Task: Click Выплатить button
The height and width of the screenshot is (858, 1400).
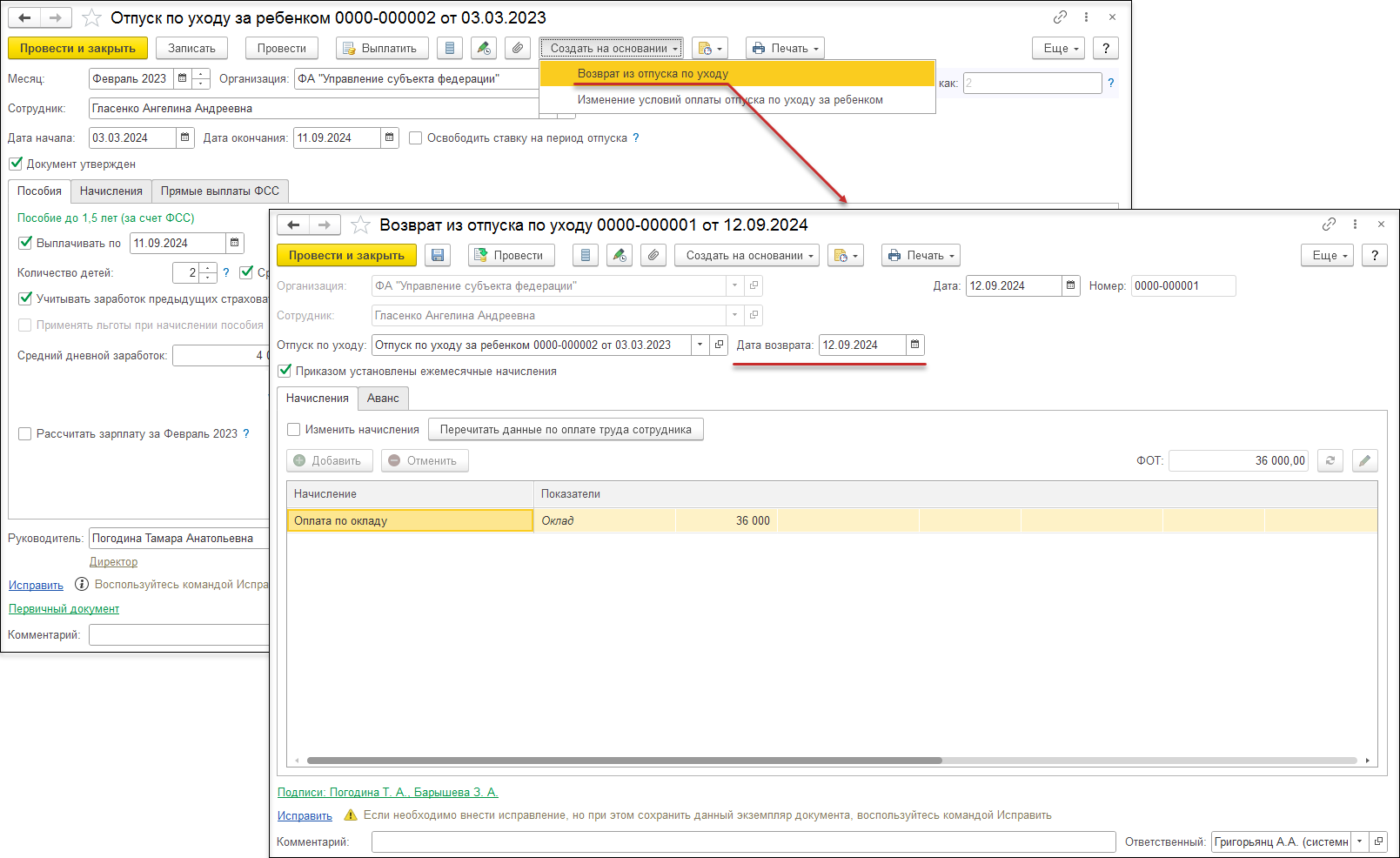Action: (x=382, y=49)
